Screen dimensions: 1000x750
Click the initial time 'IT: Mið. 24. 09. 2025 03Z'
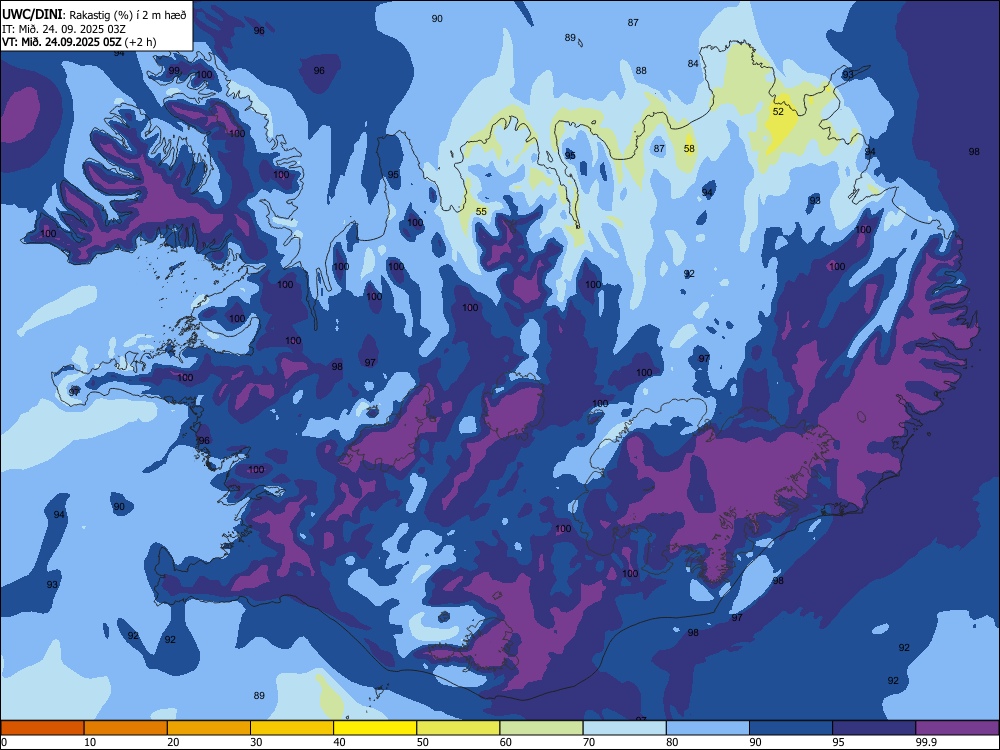point(64,29)
